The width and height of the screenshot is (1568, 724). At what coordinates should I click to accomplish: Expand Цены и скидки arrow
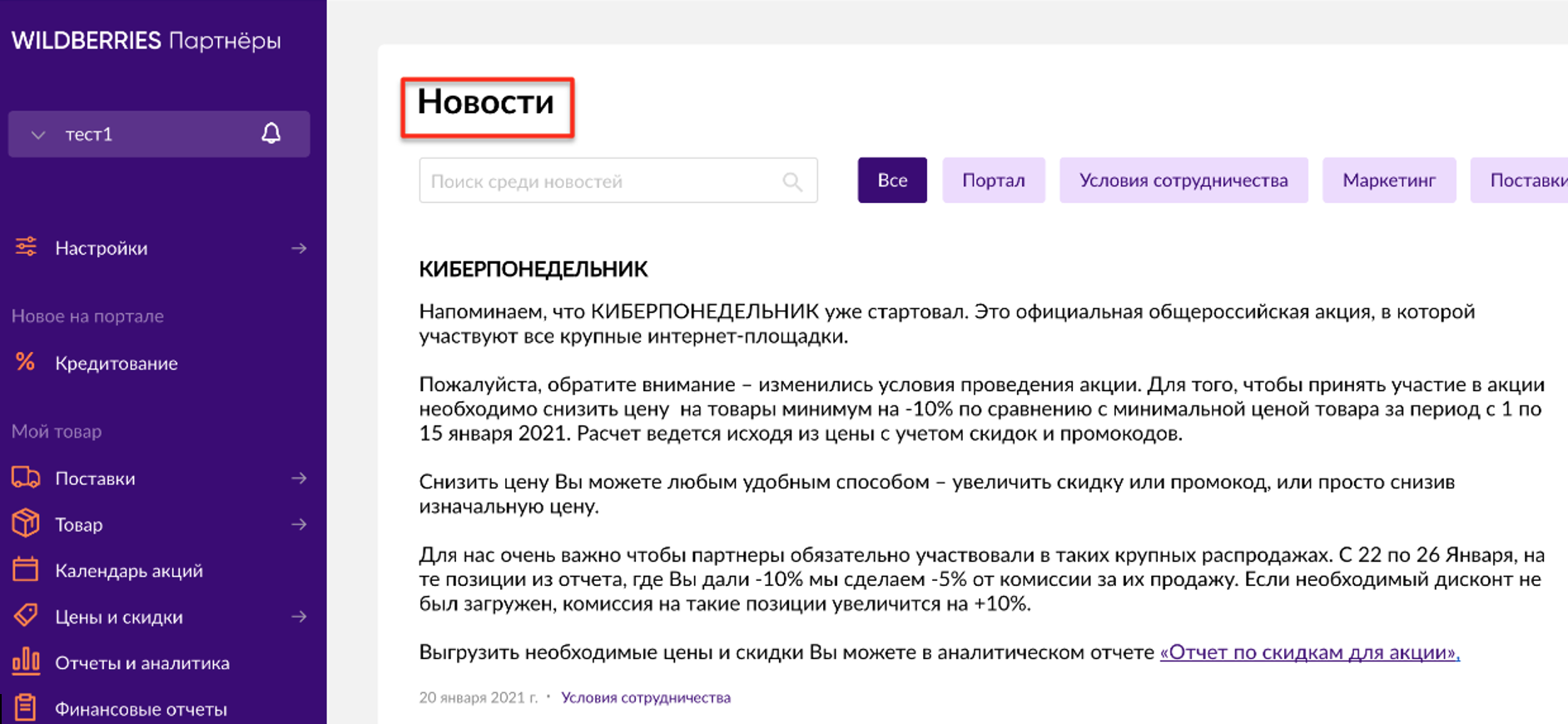pyautogui.click(x=299, y=617)
